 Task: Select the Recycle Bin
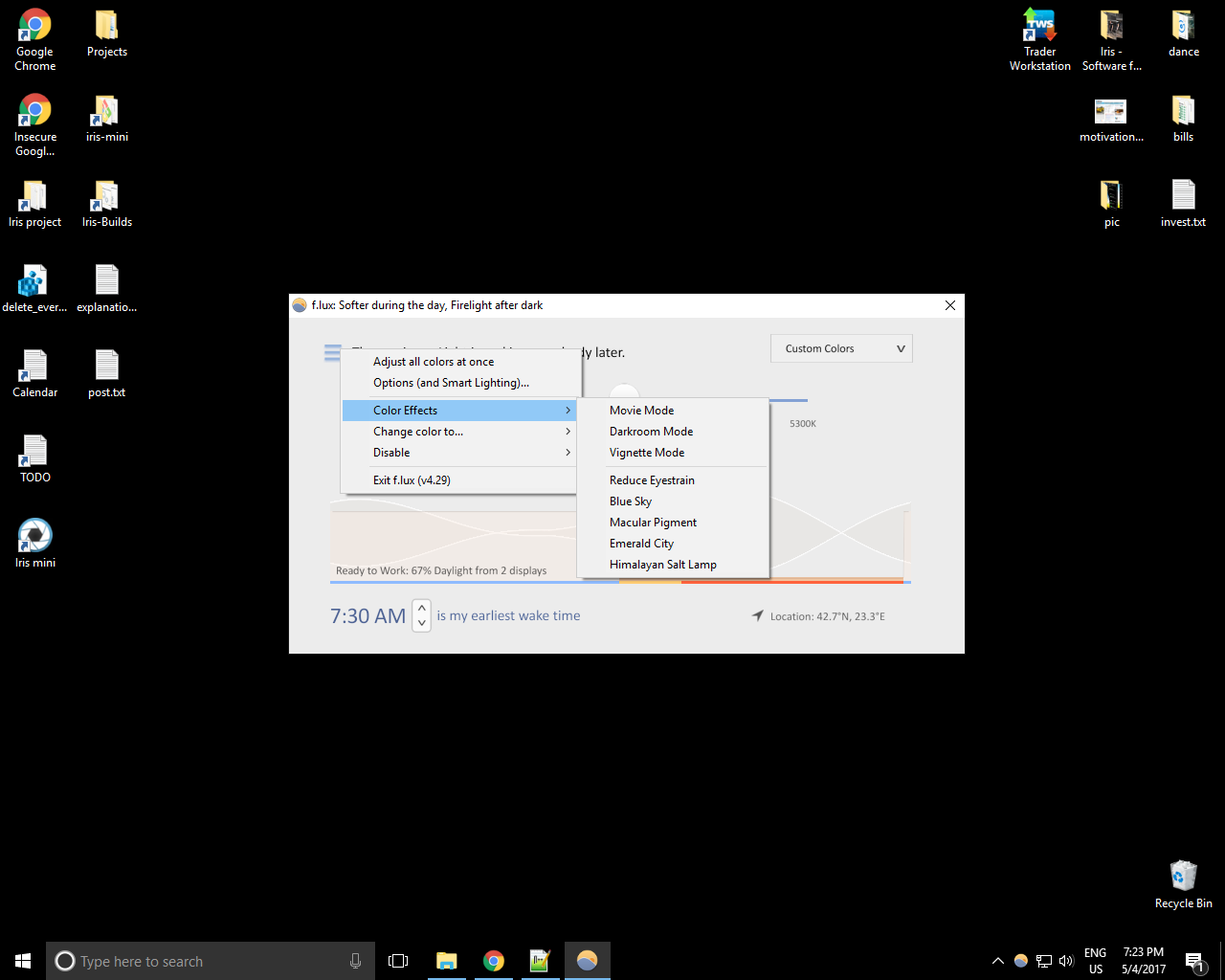tap(1184, 885)
